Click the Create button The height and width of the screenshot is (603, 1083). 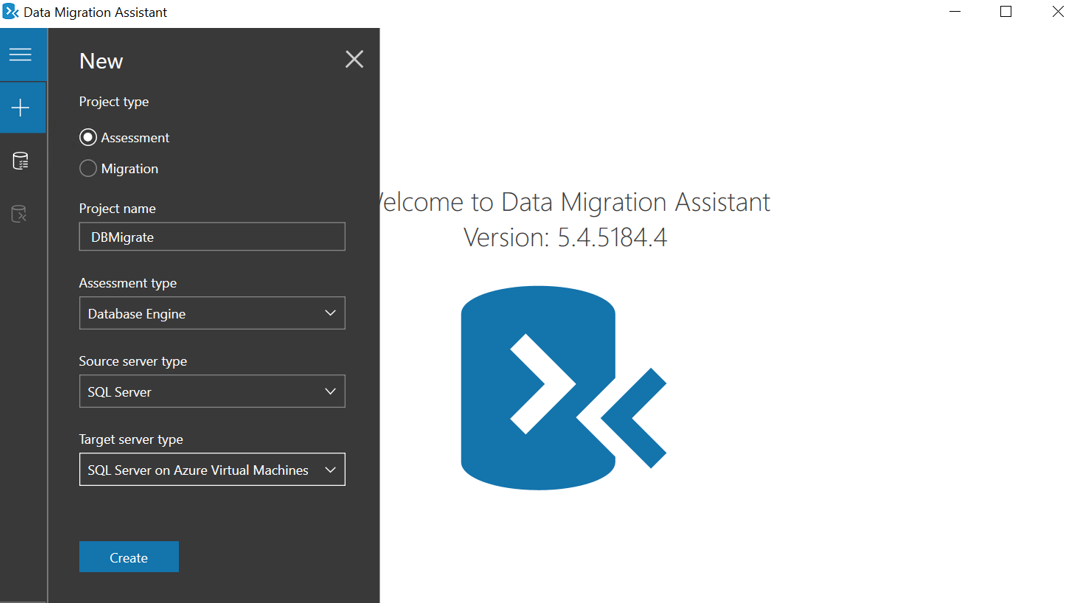pyautogui.click(x=129, y=557)
